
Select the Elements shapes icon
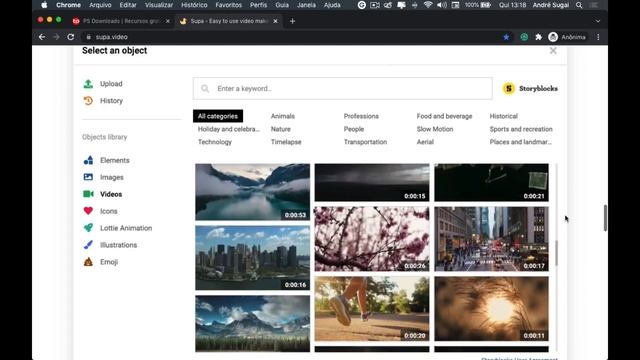[88, 160]
